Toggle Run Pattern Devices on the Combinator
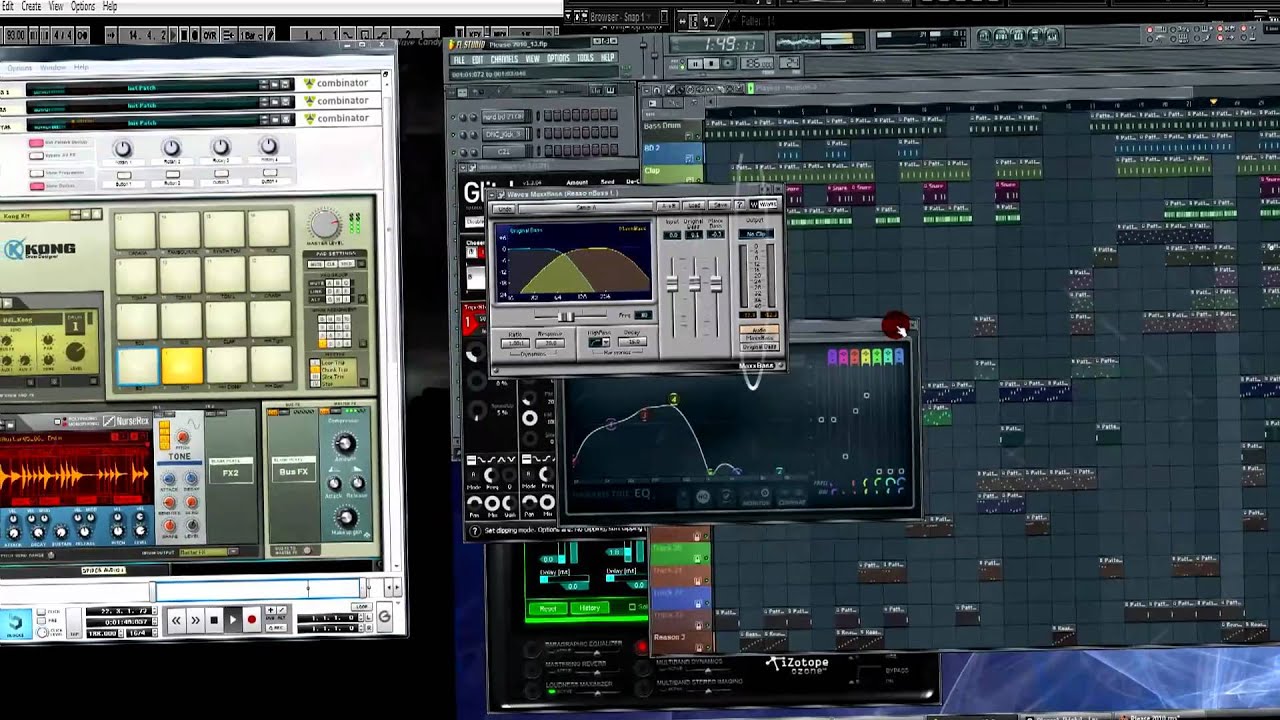 (37, 143)
